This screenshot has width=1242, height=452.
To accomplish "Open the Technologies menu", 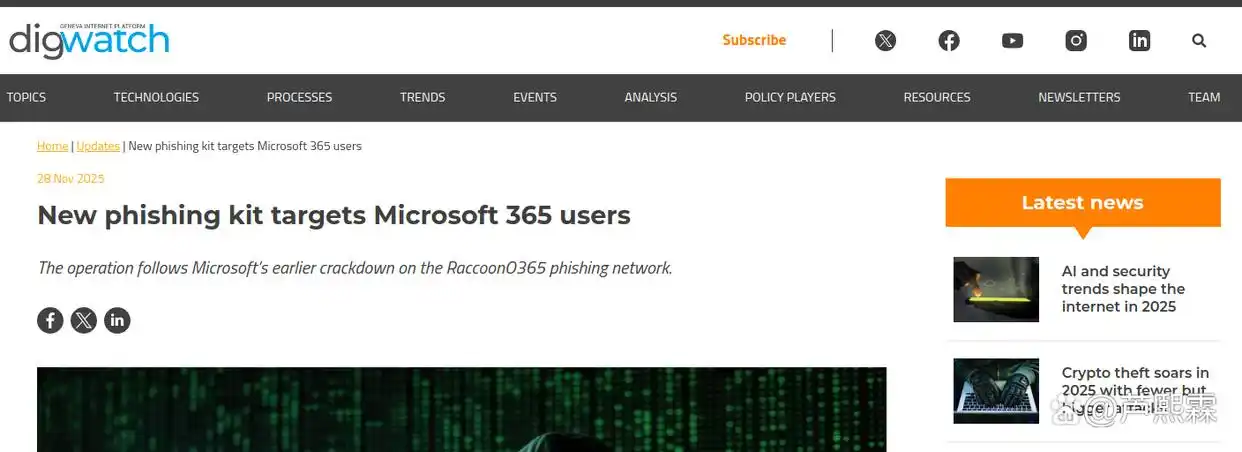I will pos(156,97).
